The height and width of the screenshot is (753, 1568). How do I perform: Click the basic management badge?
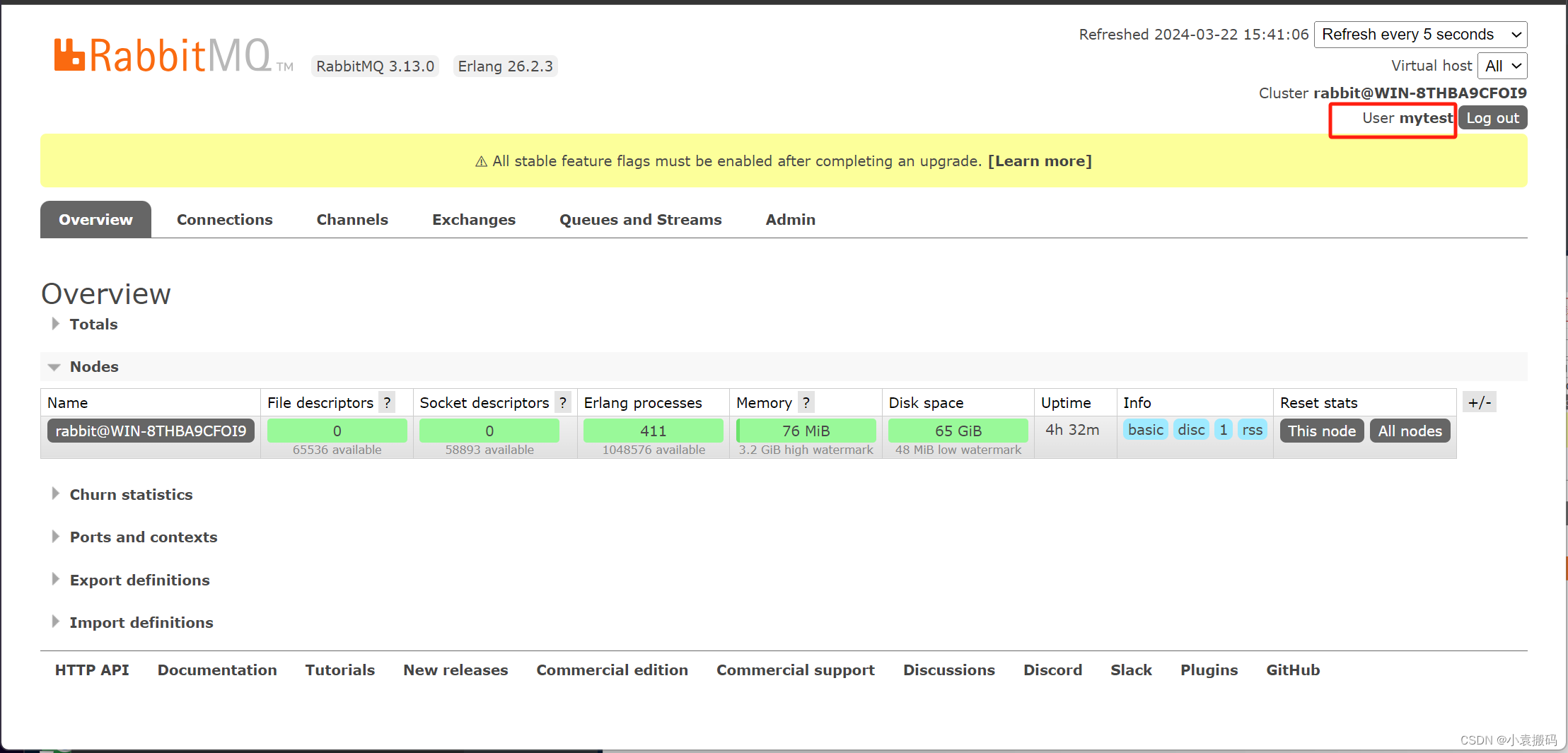pyautogui.click(x=1144, y=429)
